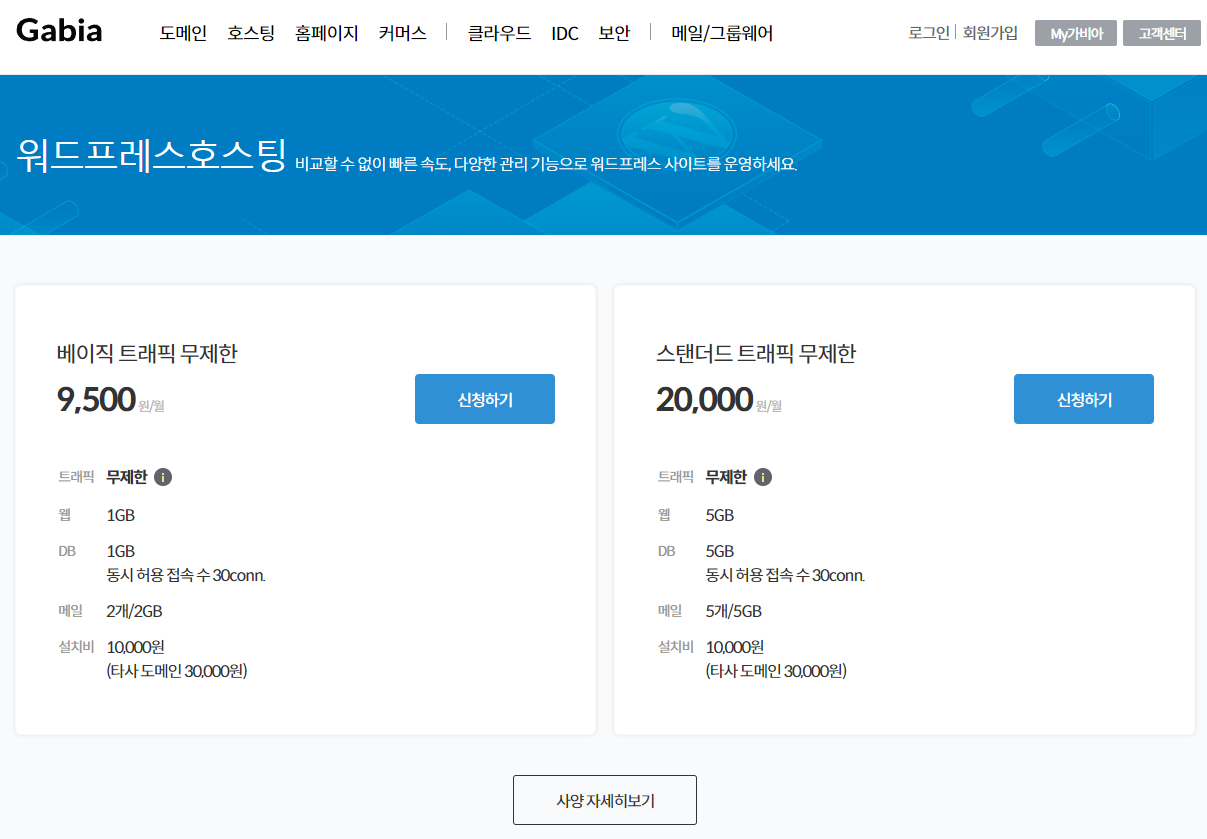Open the 베이직 traffic unlimited info tooltip icon

click(165, 477)
